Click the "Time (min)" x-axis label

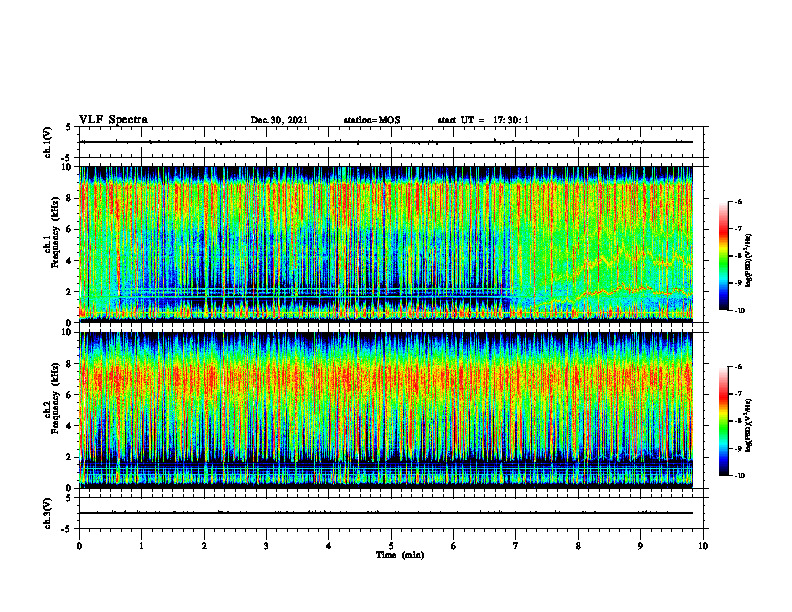coord(400,555)
